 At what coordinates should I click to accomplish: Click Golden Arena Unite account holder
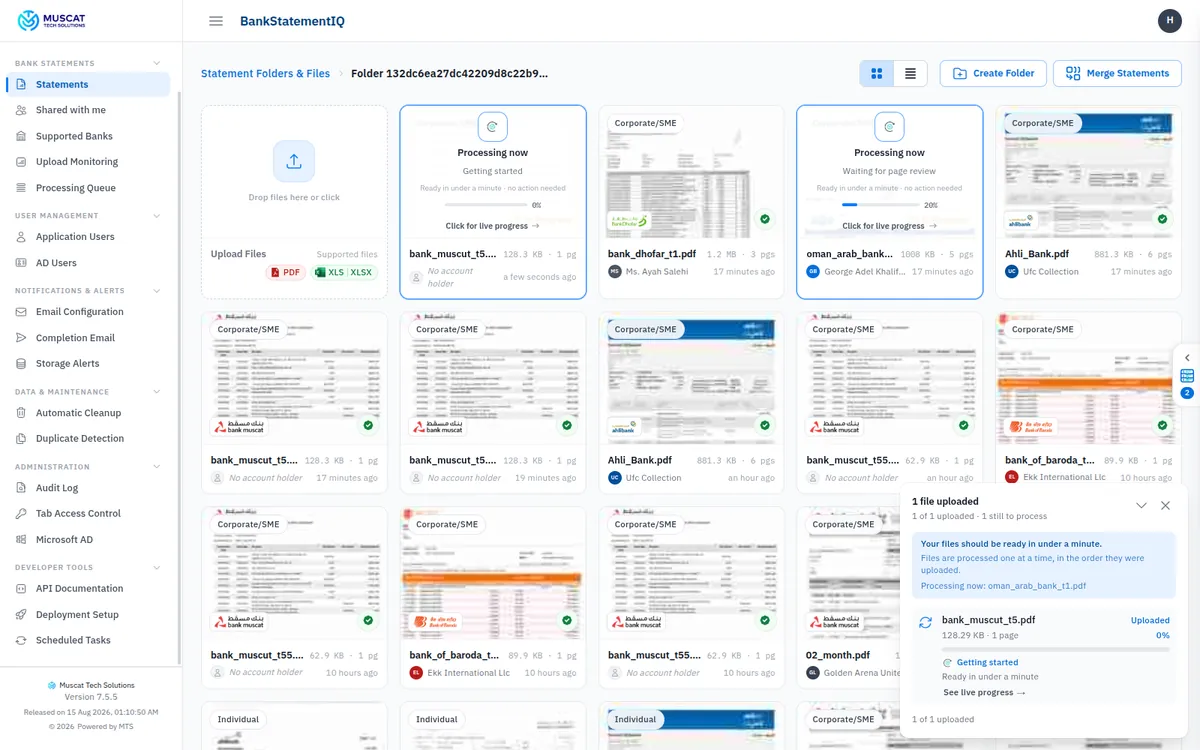click(x=862, y=673)
